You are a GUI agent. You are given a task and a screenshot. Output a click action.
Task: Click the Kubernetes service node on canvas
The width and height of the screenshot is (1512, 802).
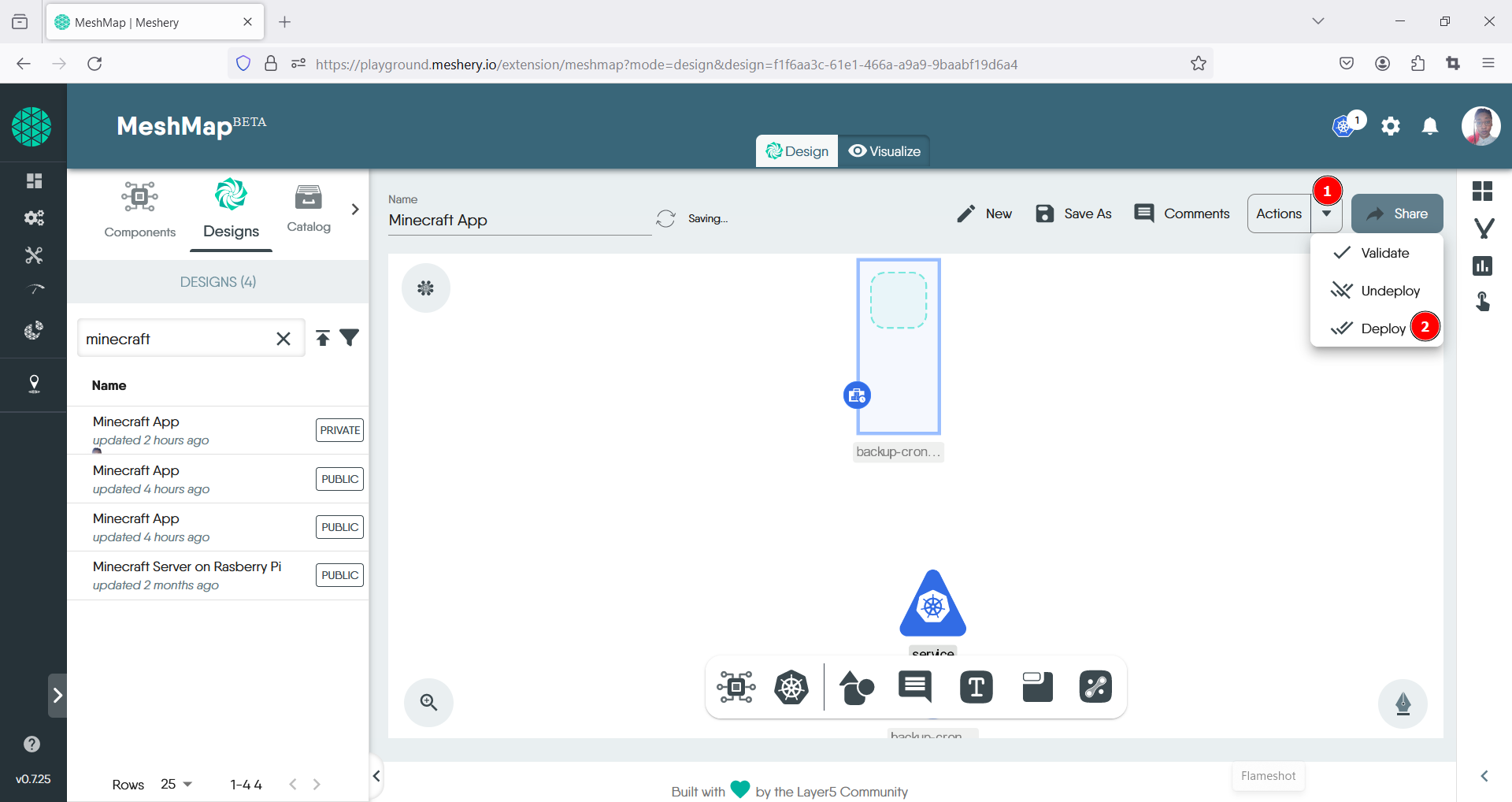tap(932, 604)
